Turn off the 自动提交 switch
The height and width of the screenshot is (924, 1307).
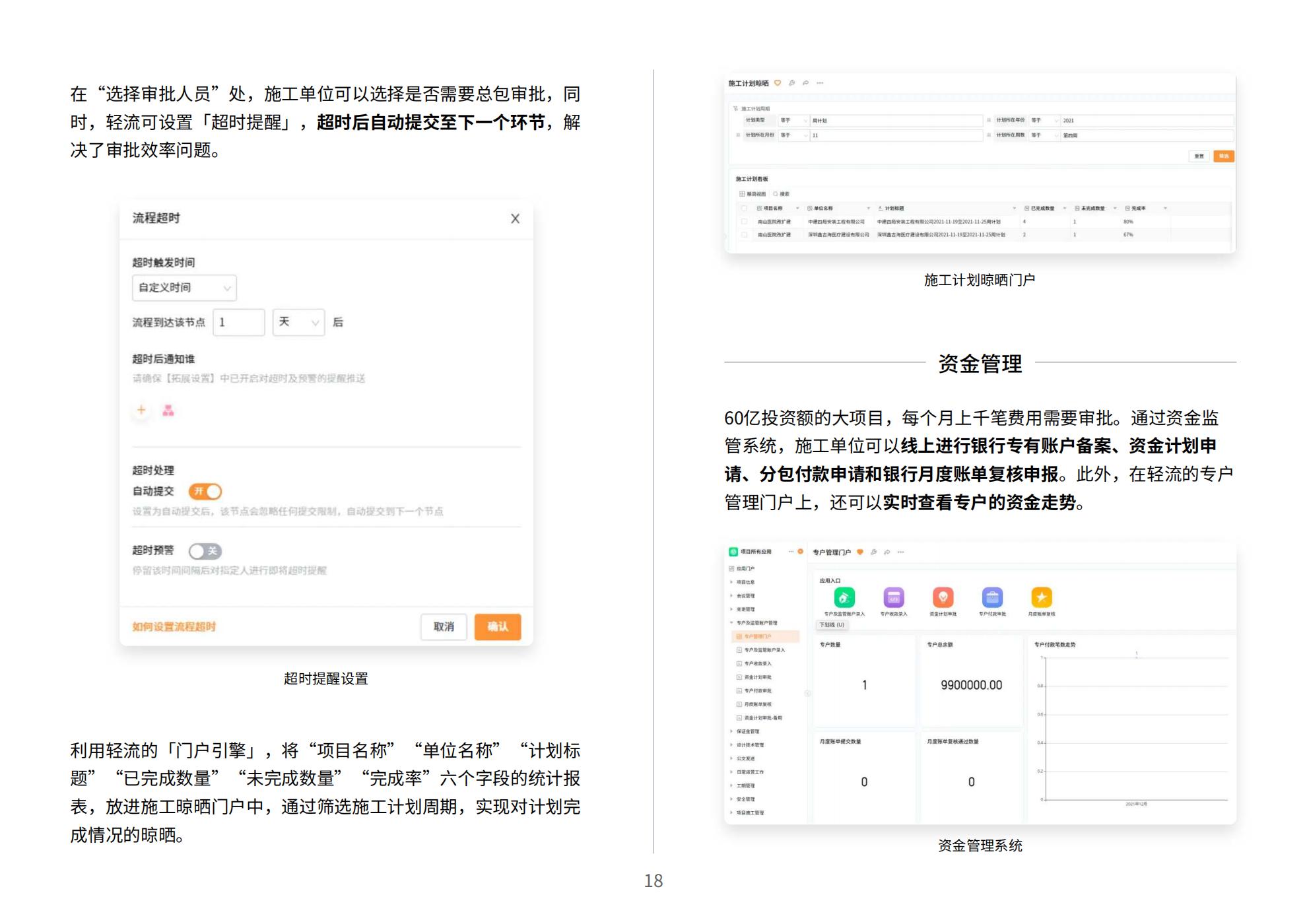tap(205, 491)
